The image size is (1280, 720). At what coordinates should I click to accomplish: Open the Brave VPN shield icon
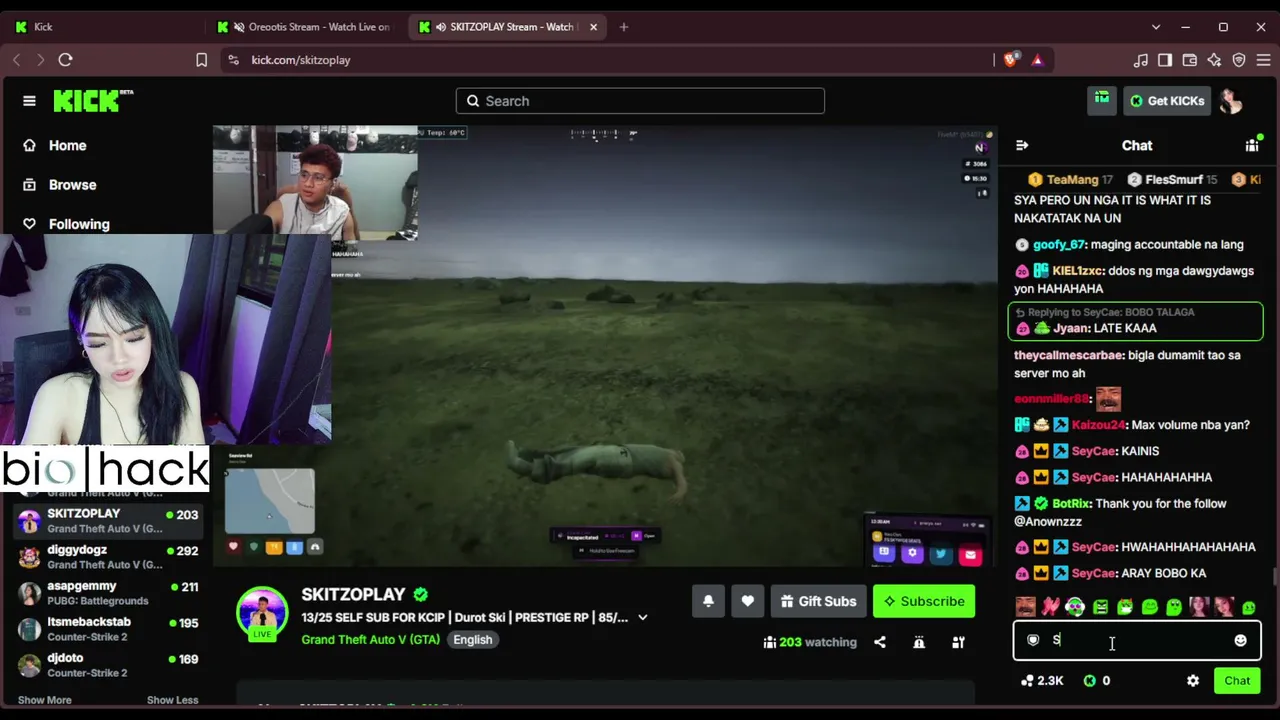coord(1239,60)
